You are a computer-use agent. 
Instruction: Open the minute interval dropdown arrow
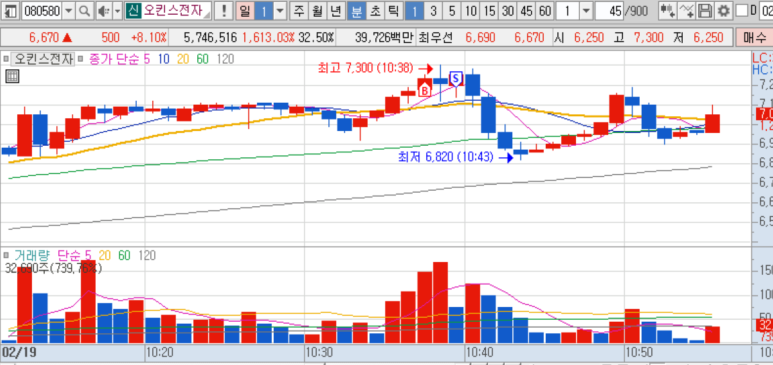tap(586, 11)
